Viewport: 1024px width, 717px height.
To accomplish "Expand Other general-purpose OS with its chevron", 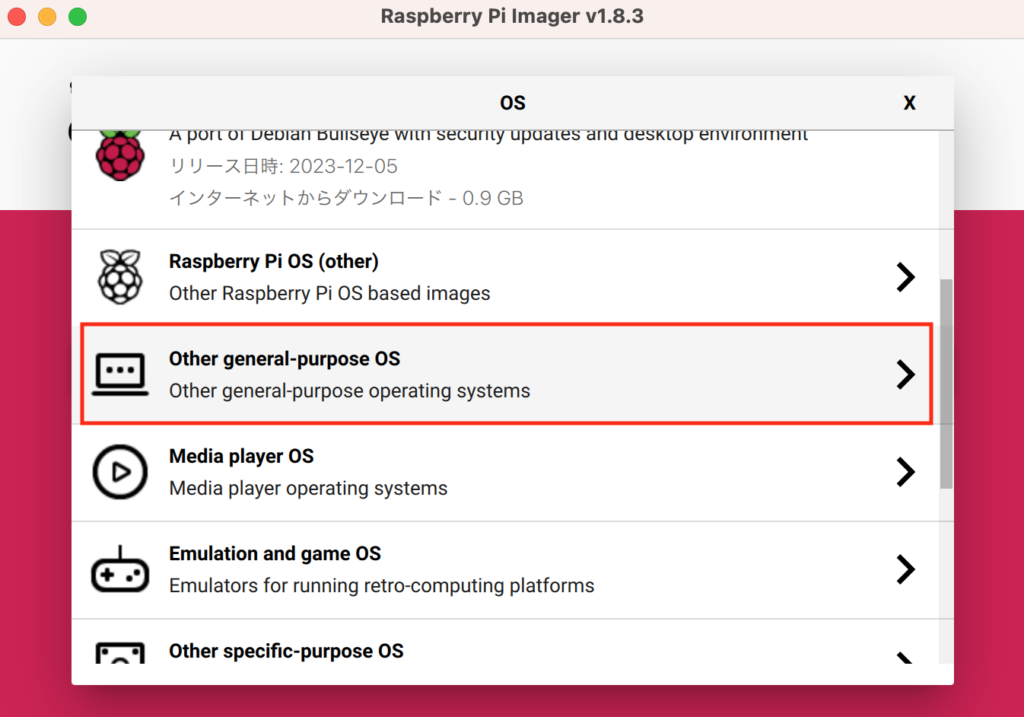I will (x=906, y=374).
